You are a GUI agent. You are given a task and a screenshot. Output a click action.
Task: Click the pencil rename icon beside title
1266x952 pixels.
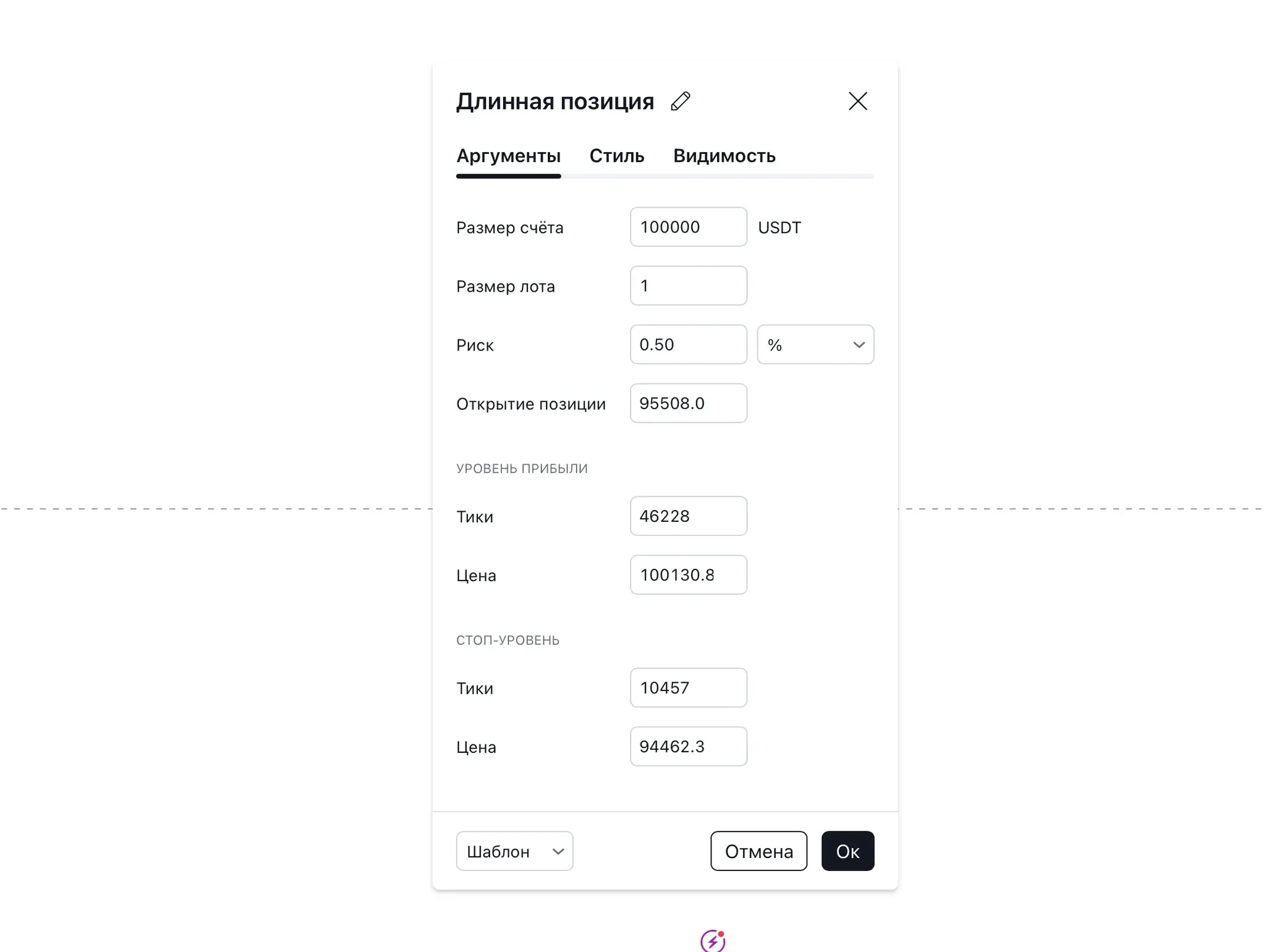[680, 101]
